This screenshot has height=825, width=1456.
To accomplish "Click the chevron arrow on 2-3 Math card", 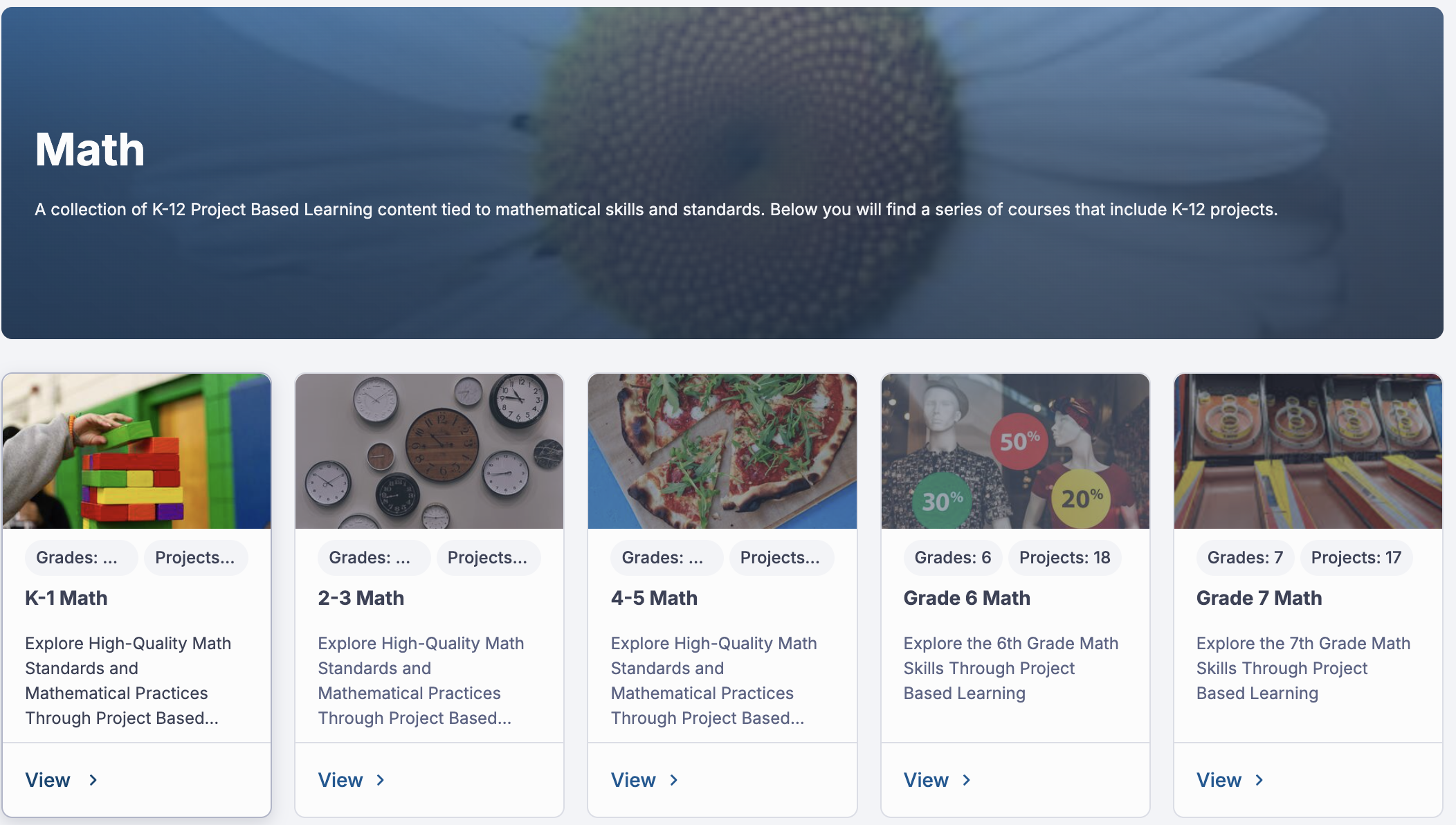I will click(x=381, y=780).
